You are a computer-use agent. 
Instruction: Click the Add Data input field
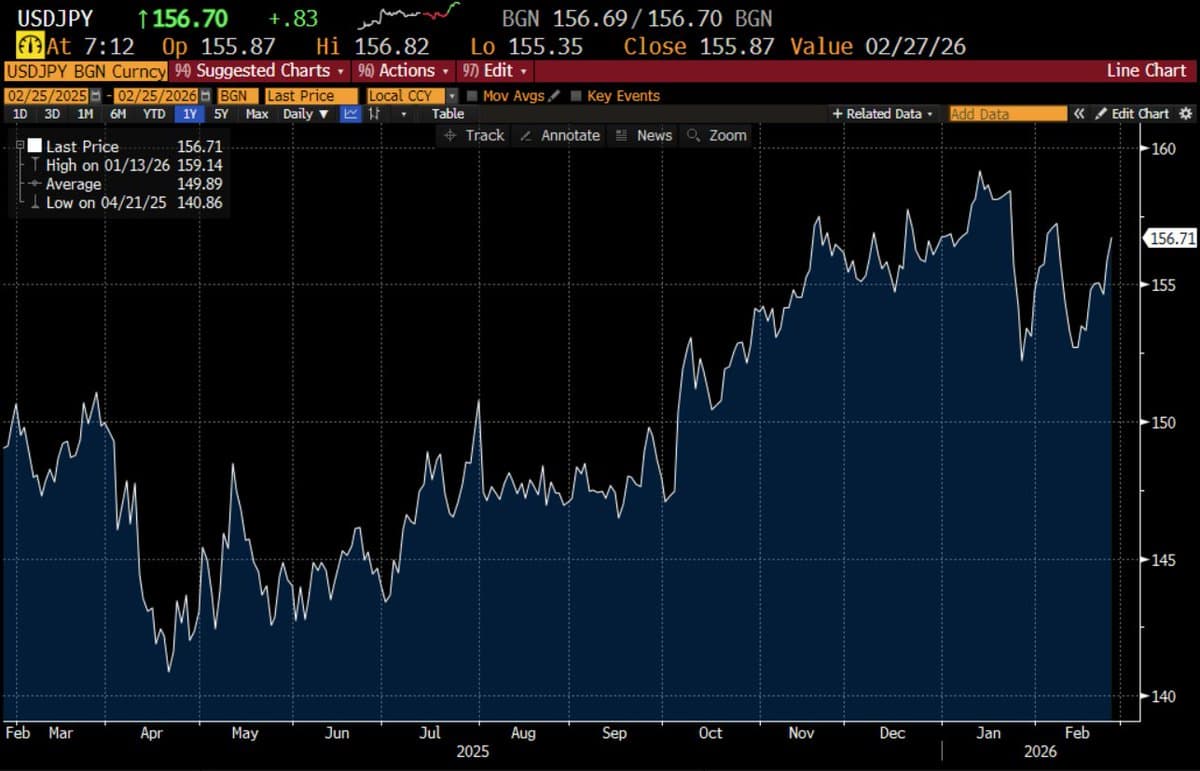[1008, 113]
